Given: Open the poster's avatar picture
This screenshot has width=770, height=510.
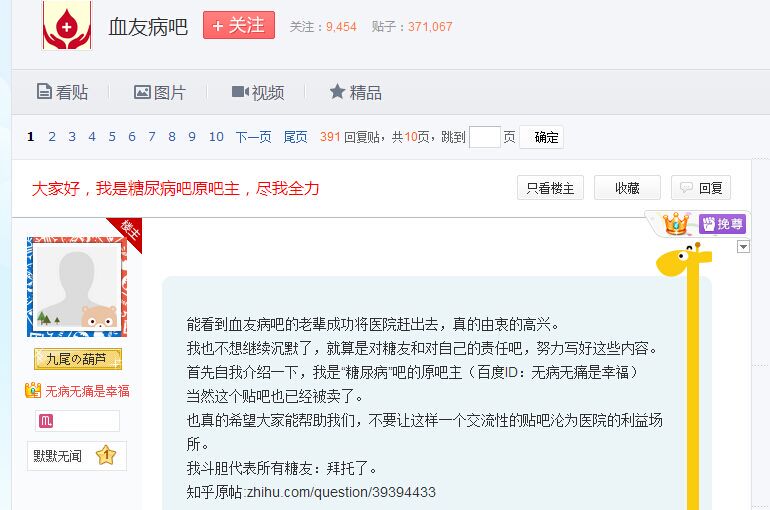Looking at the screenshot, I should (x=77, y=287).
